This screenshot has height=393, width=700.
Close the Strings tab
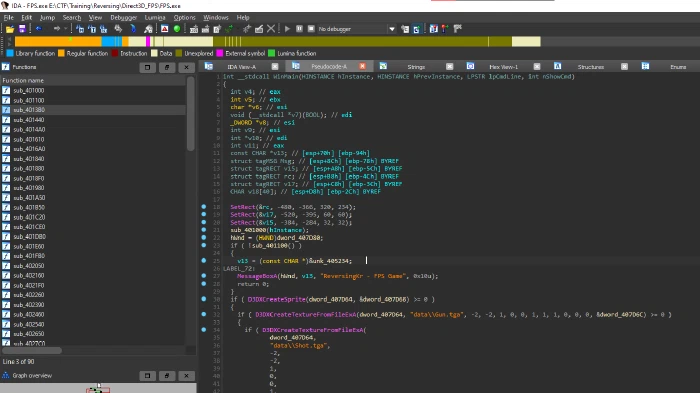pyautogui.click(x=450, y=67)
